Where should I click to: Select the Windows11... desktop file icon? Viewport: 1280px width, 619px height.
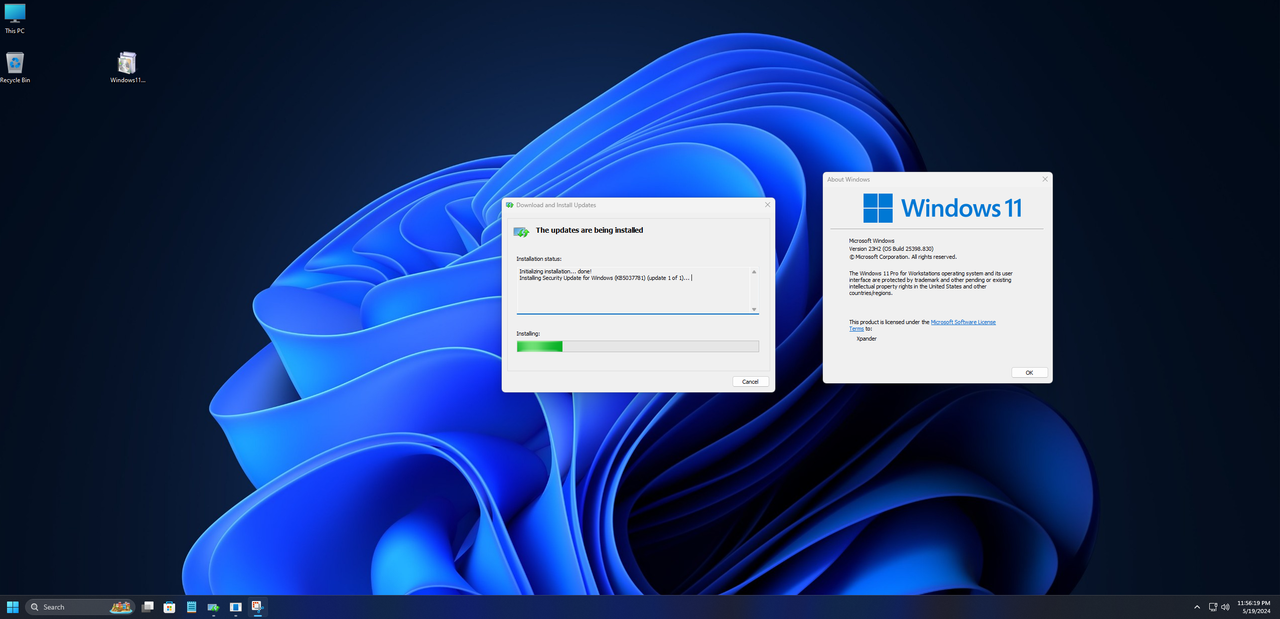point(127,68)
